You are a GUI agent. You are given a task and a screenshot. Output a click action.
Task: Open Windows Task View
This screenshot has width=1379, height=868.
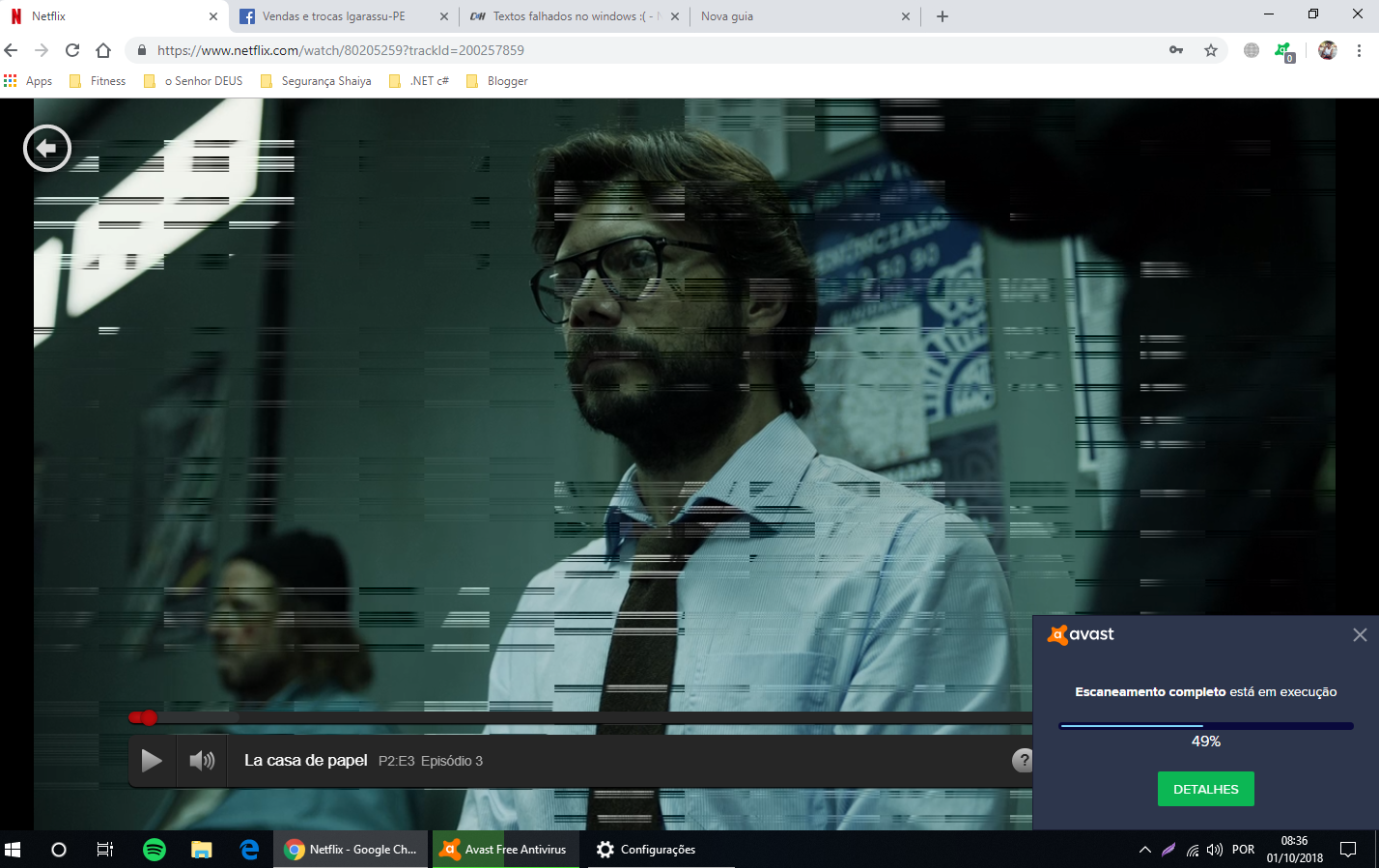tap(105, 850)
